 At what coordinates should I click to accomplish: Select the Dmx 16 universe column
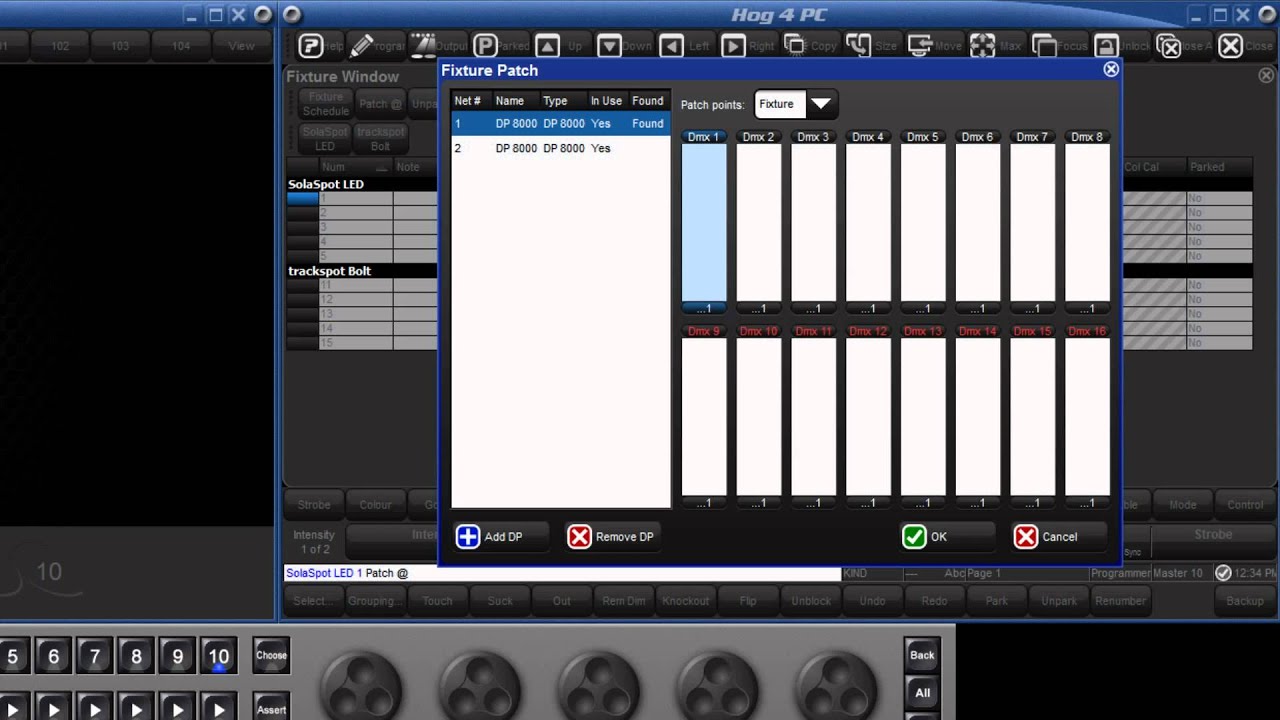(1087, 416)
